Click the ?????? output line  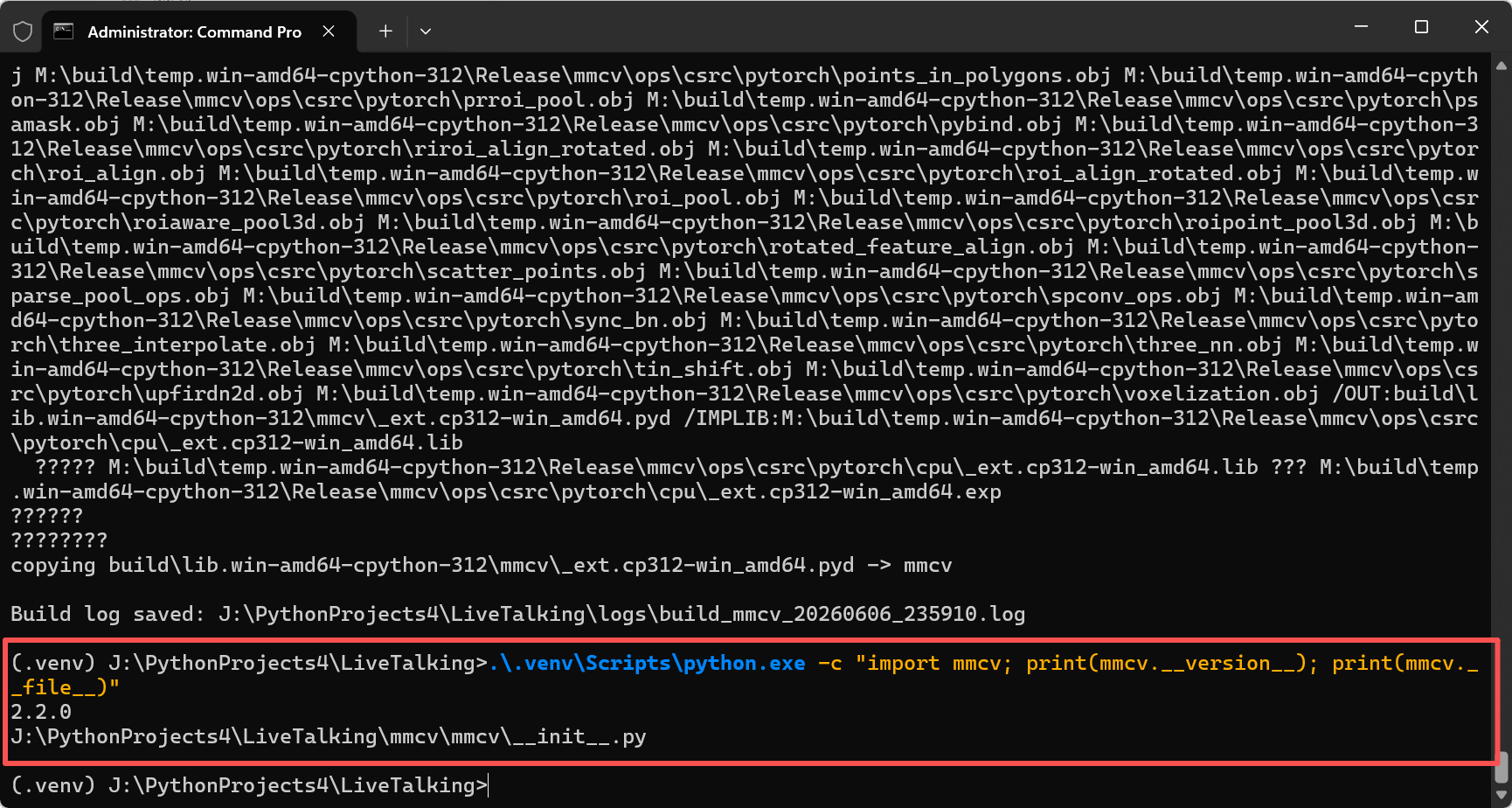46,517
